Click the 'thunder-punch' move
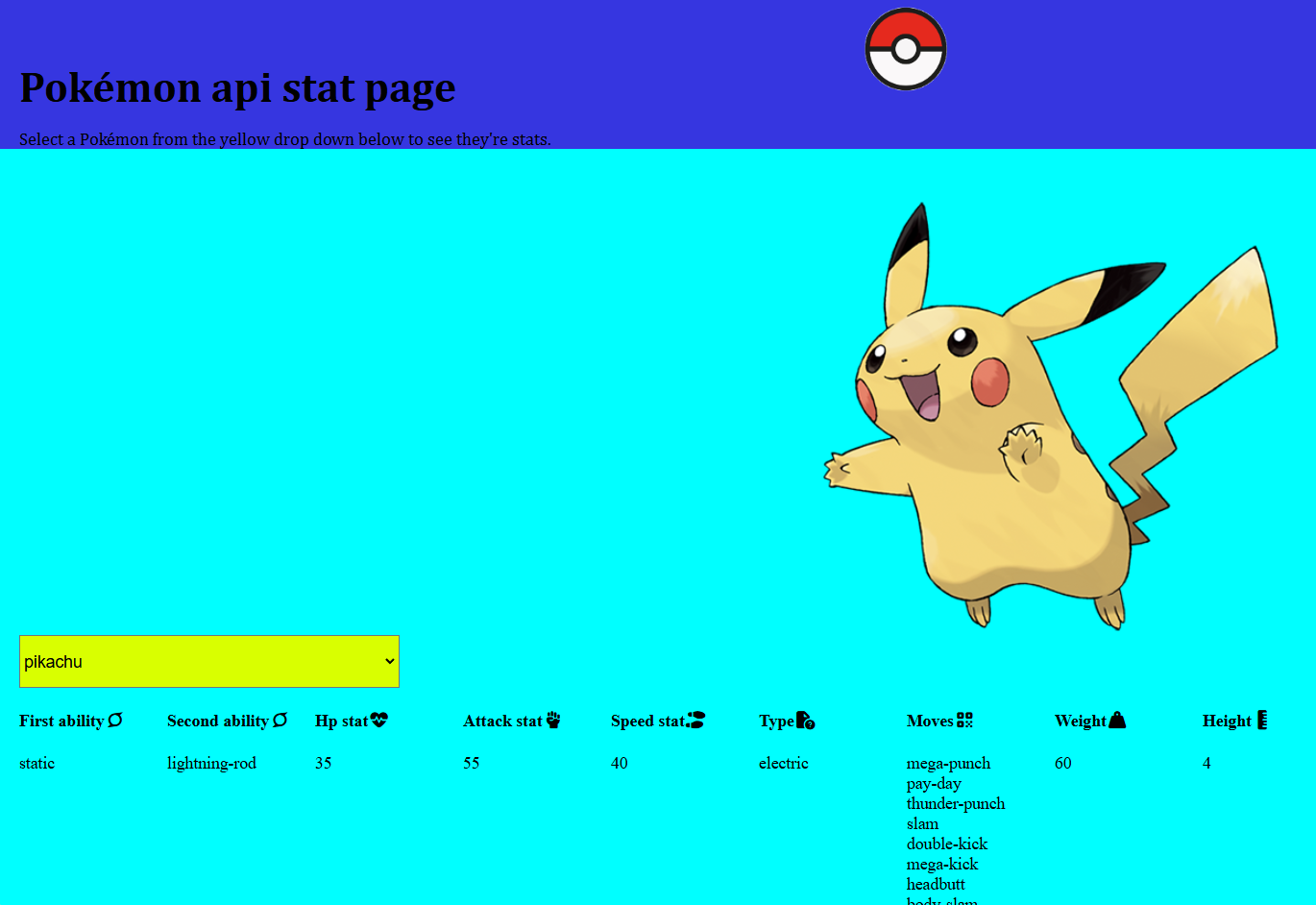Viewport: 1316px width, 905px height. coord(956,803)
